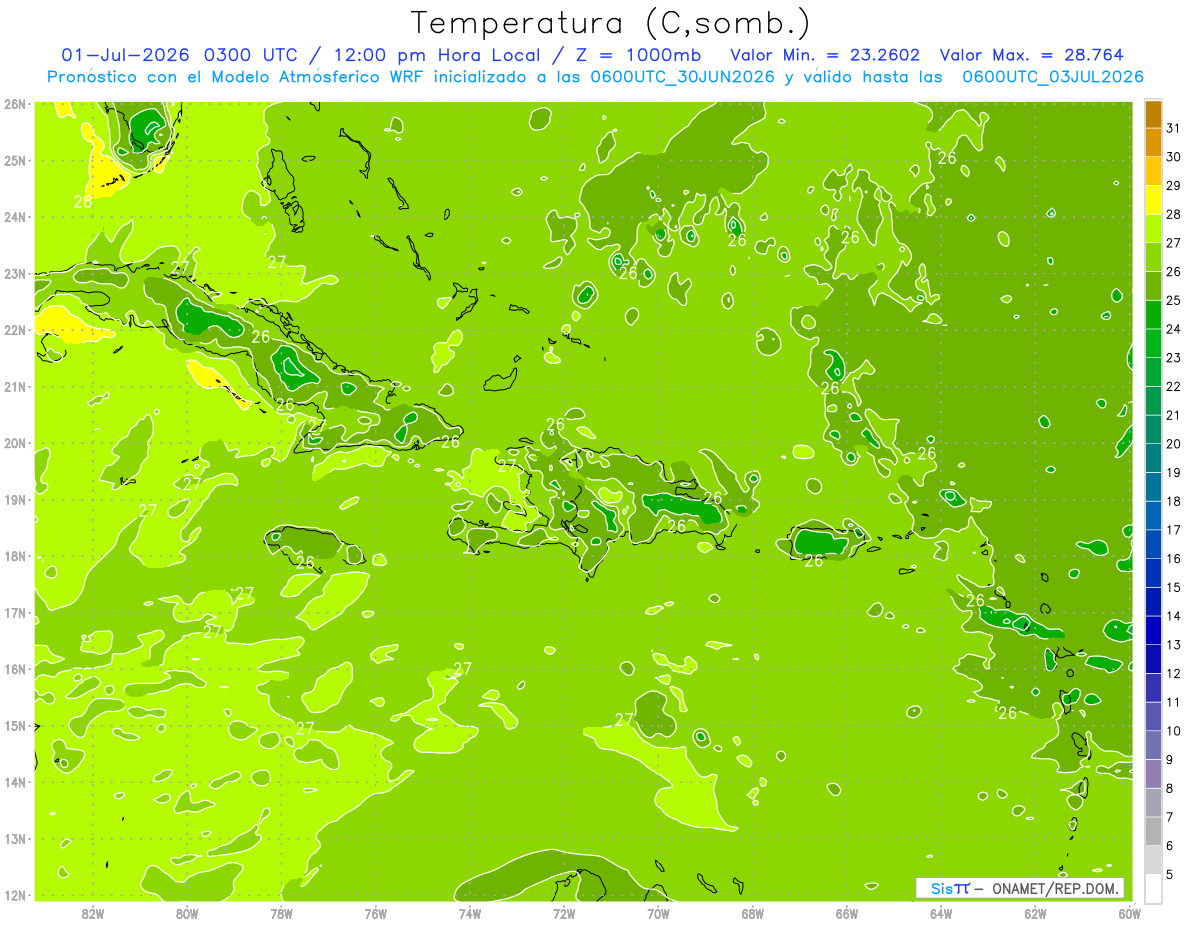Click the '78W' longitude axis label
Viewport: 1200px width, 927px height.
pyautogui.click(x=281, y=912)
